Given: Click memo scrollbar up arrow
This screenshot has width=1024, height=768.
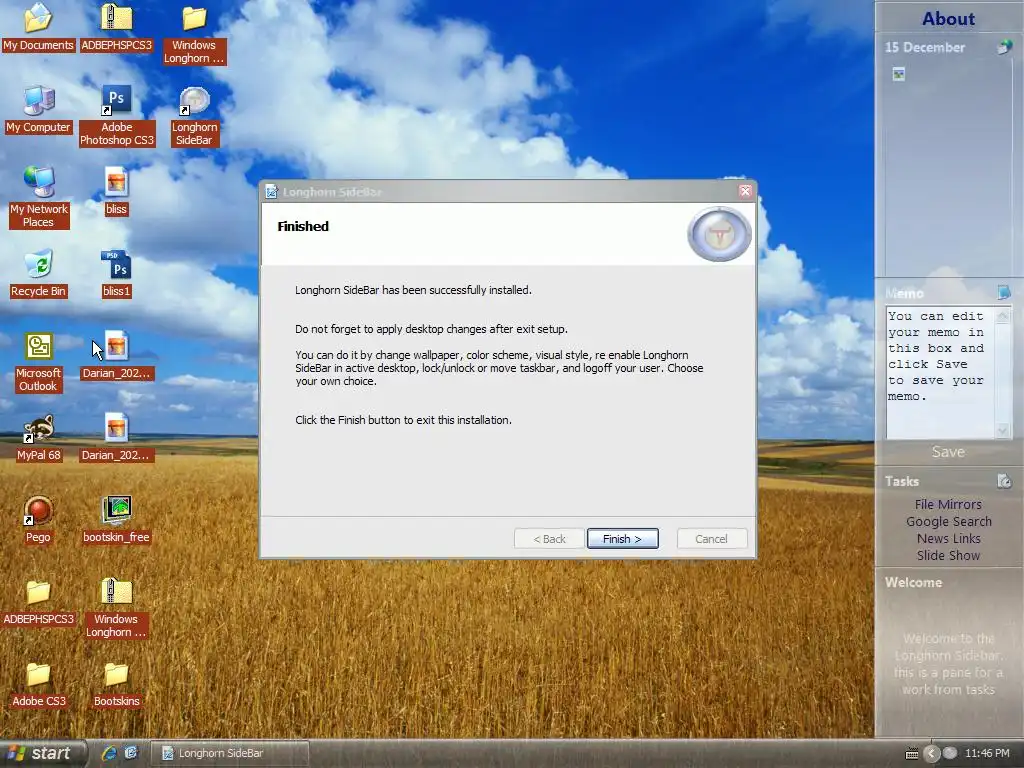Looking at the screenshot, I should pos(1002,315).
